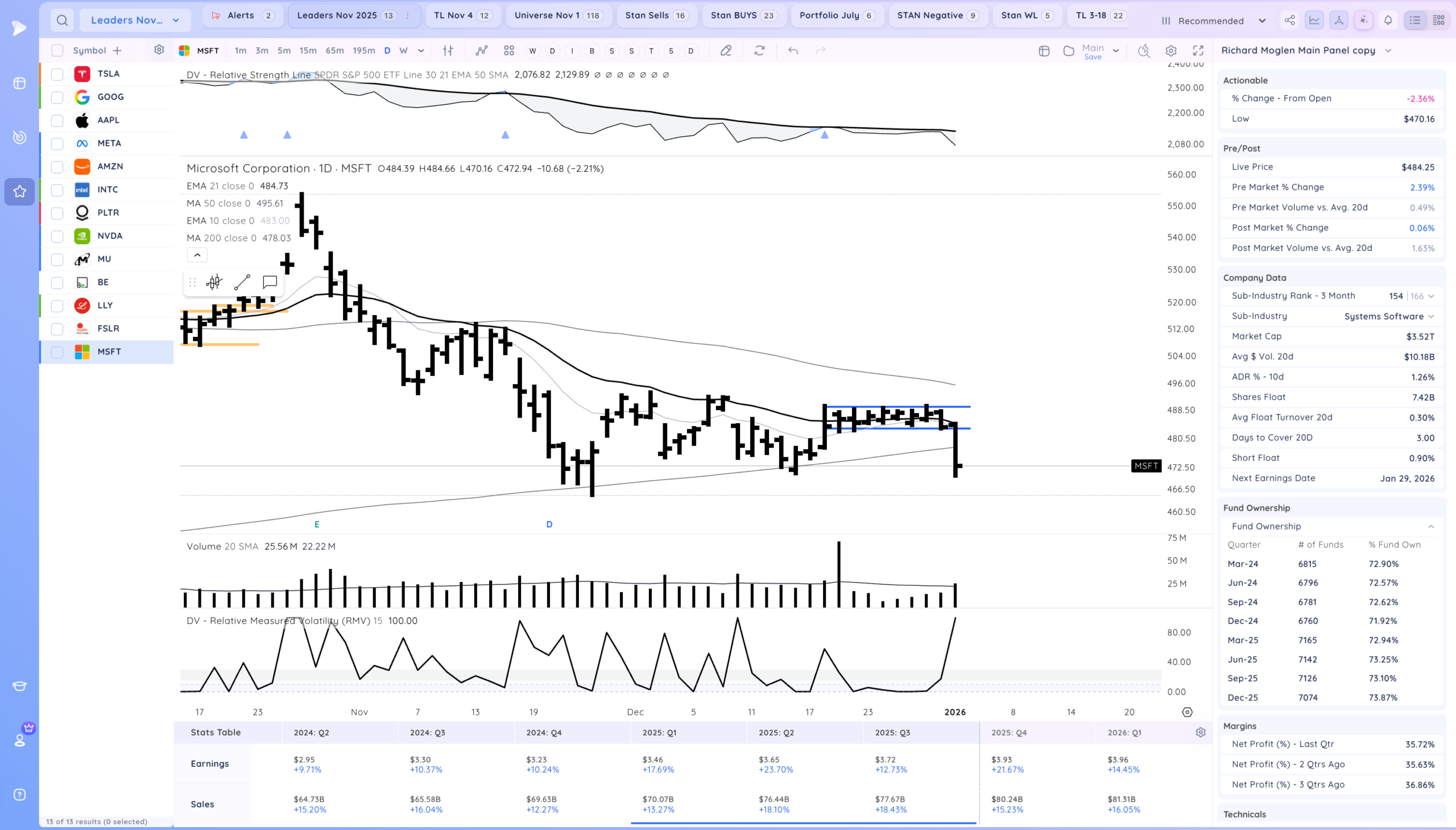The height and width of the screenshot is (830, 1456).
Task: Click the undo arrow icon
Action: 793,51
